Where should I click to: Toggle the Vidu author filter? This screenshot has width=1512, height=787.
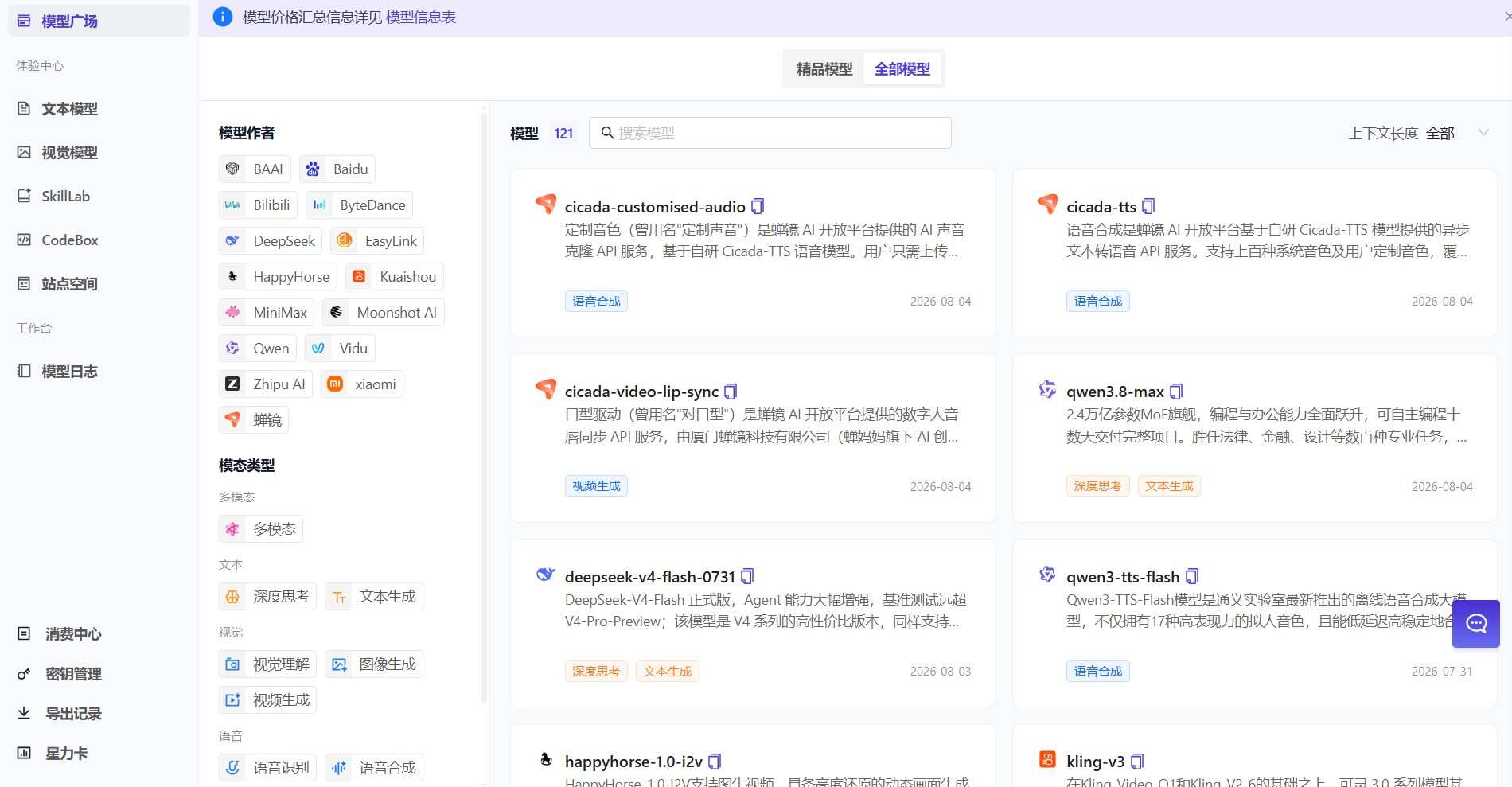point(340,348)
